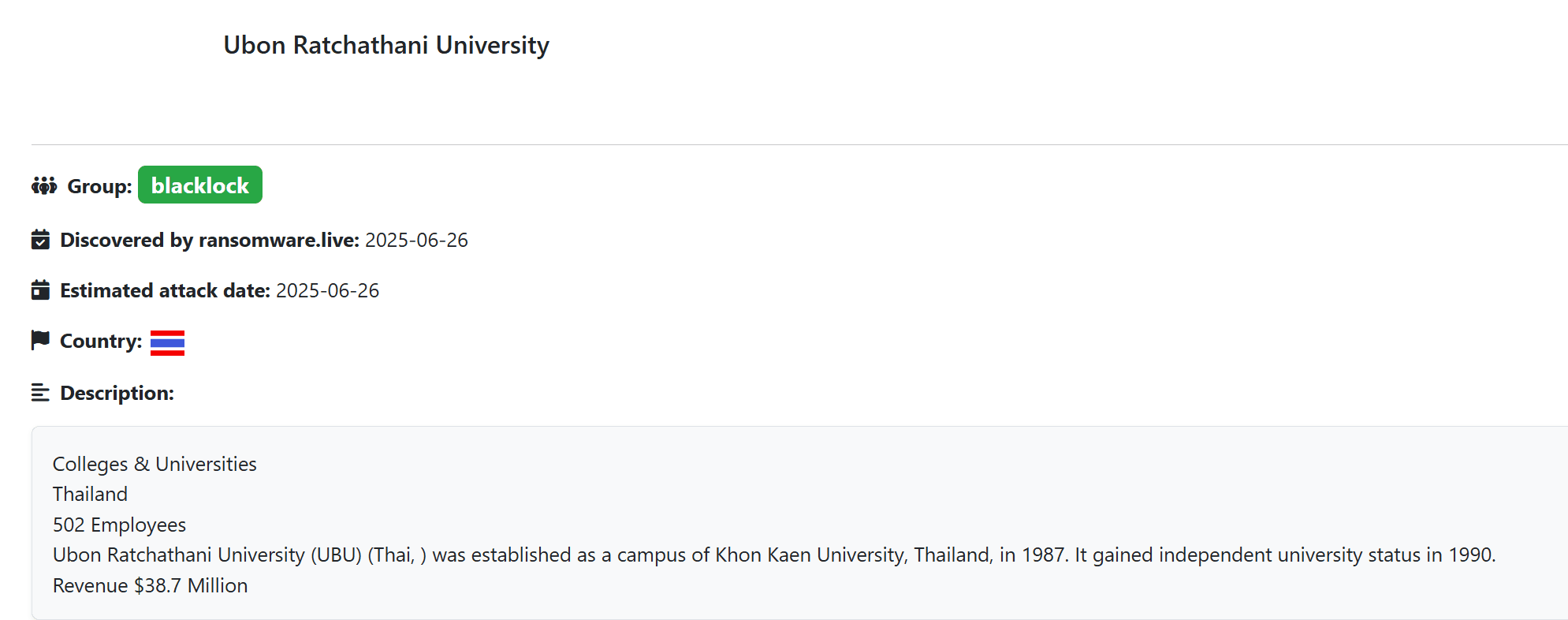This screenshot has height=620, width=1568.
Task: Click the Group label
Action: coord(99,187)
